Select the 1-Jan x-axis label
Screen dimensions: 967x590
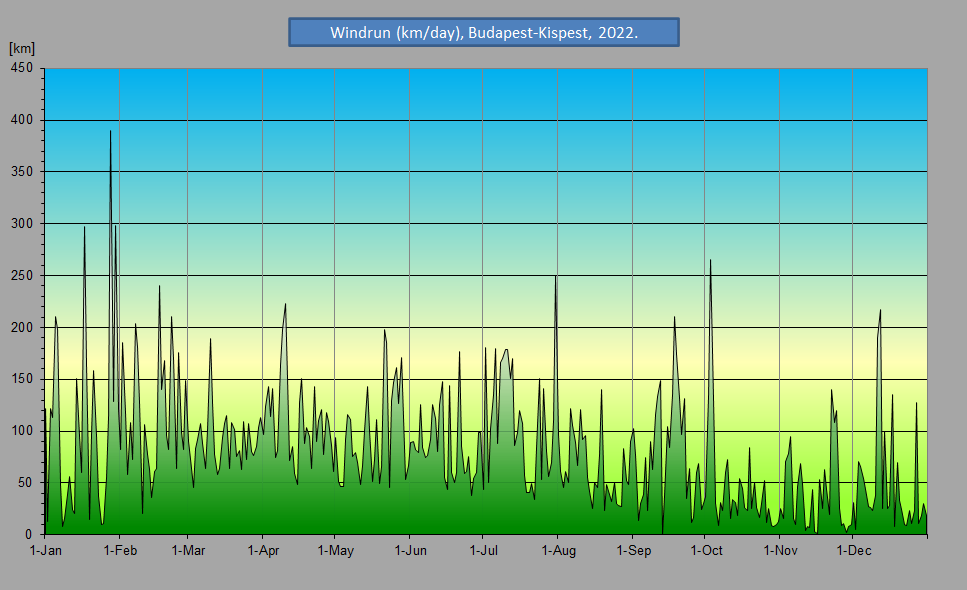click(46, 550)
